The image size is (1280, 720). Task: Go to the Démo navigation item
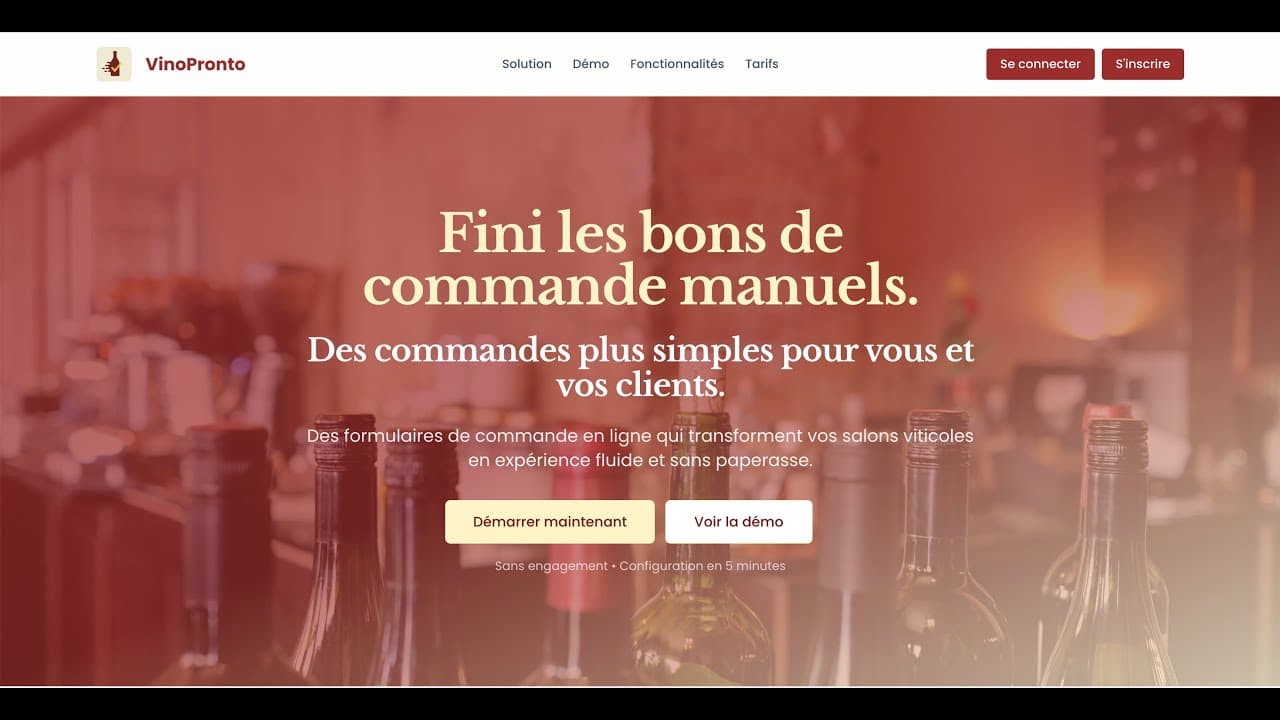pos(591,64)
